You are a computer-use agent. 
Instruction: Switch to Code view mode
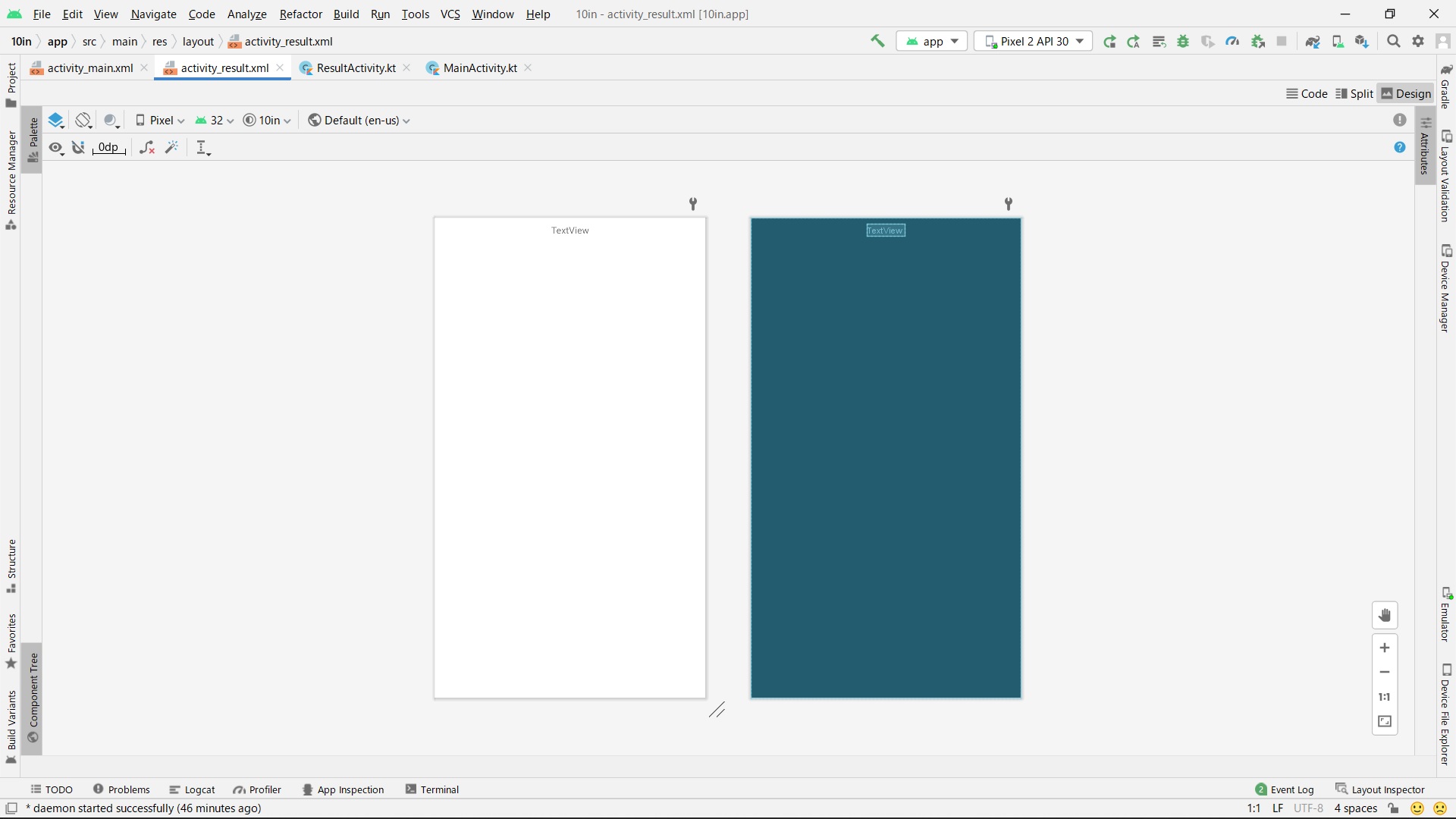tap(1307, 93)
